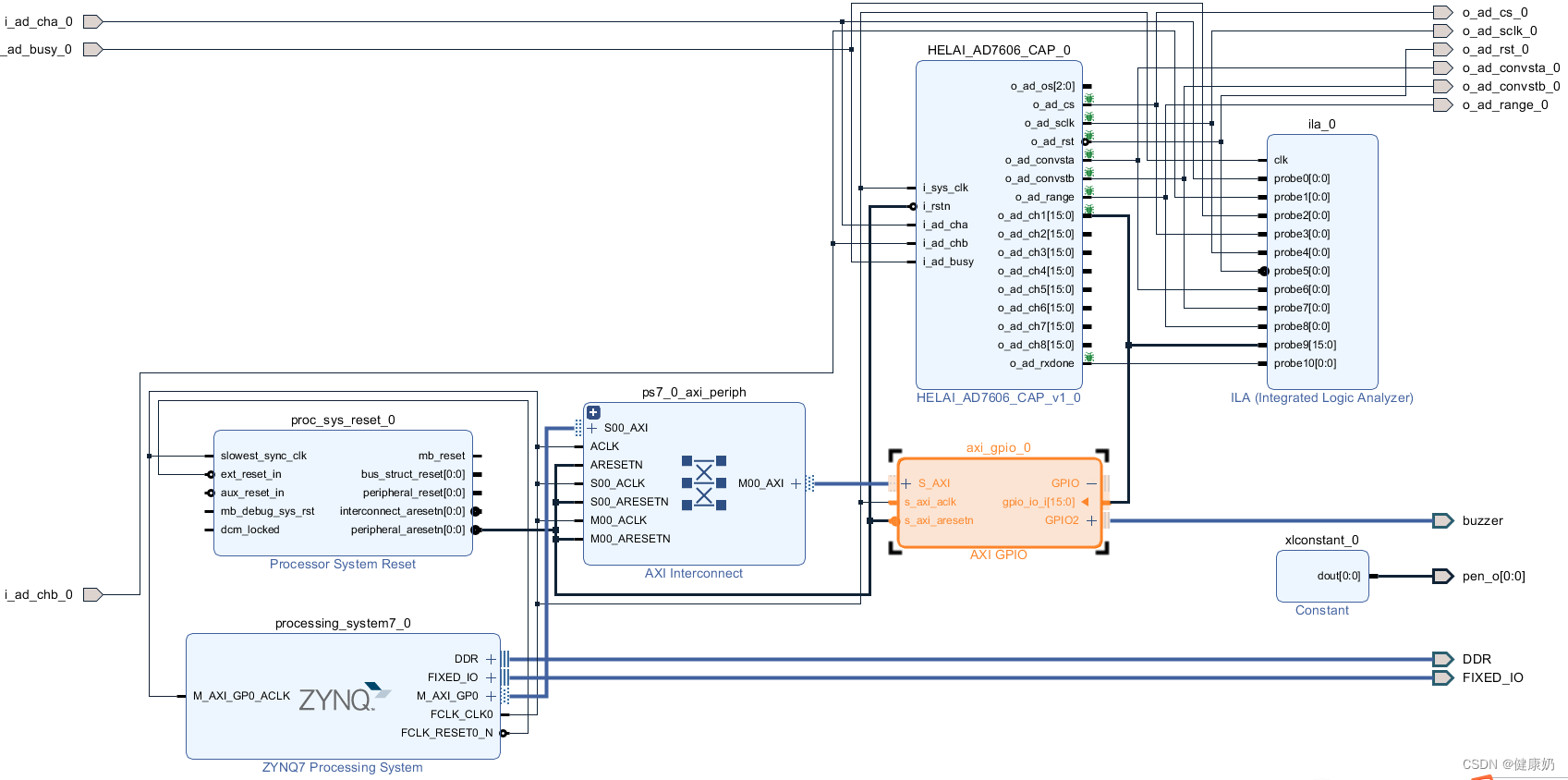Expand GPIO2 interface on axi_gpio_0
Image resolution: width=1568 pixels, height=780 pixels.
1091,520
